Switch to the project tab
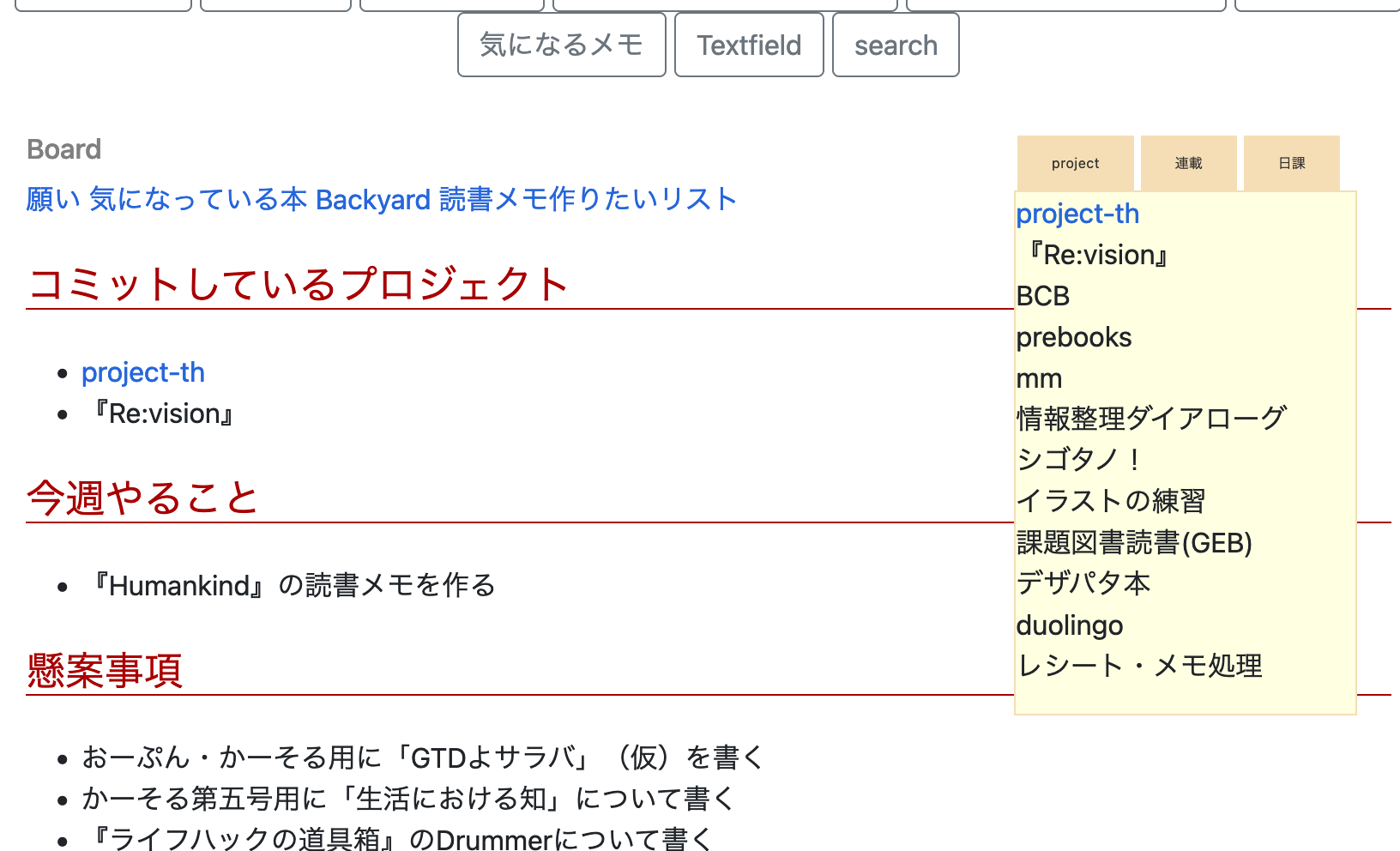The height and width of the screenshot is (851, 1400). (x=1076, y=163)
